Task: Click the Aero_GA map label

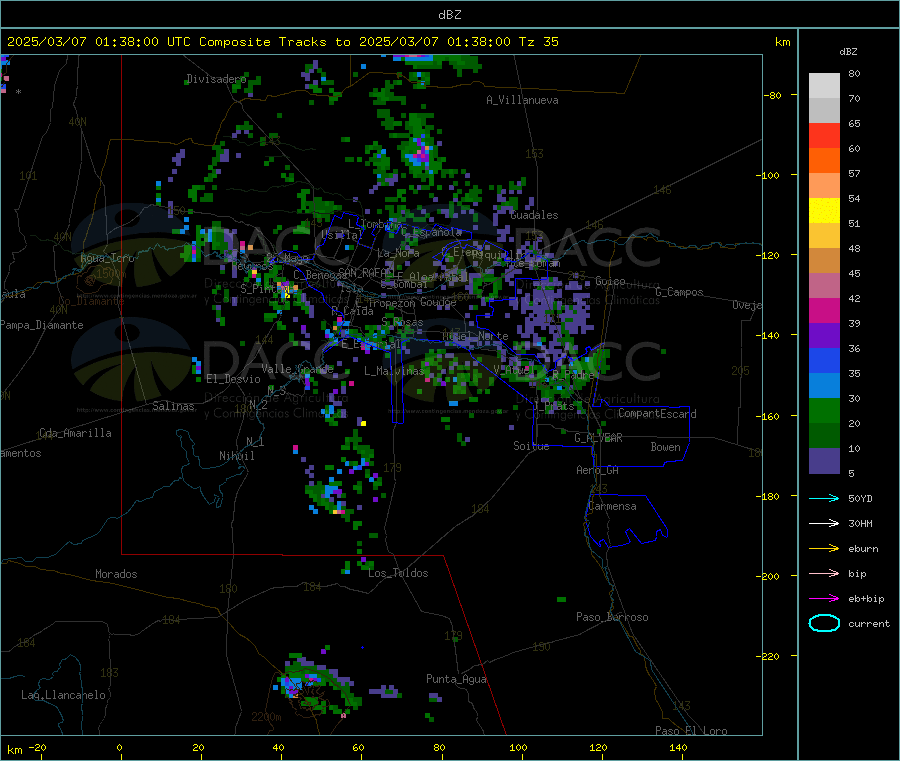Action: click(598, 470)
